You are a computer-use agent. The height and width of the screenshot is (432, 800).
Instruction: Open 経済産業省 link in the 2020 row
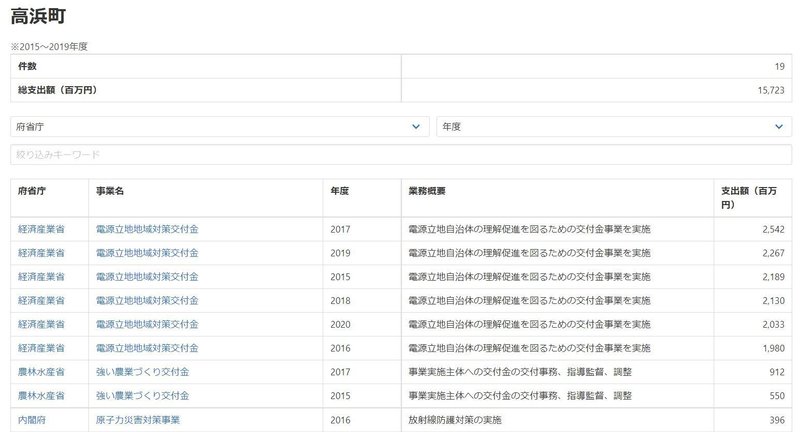[x=41, y=324]
